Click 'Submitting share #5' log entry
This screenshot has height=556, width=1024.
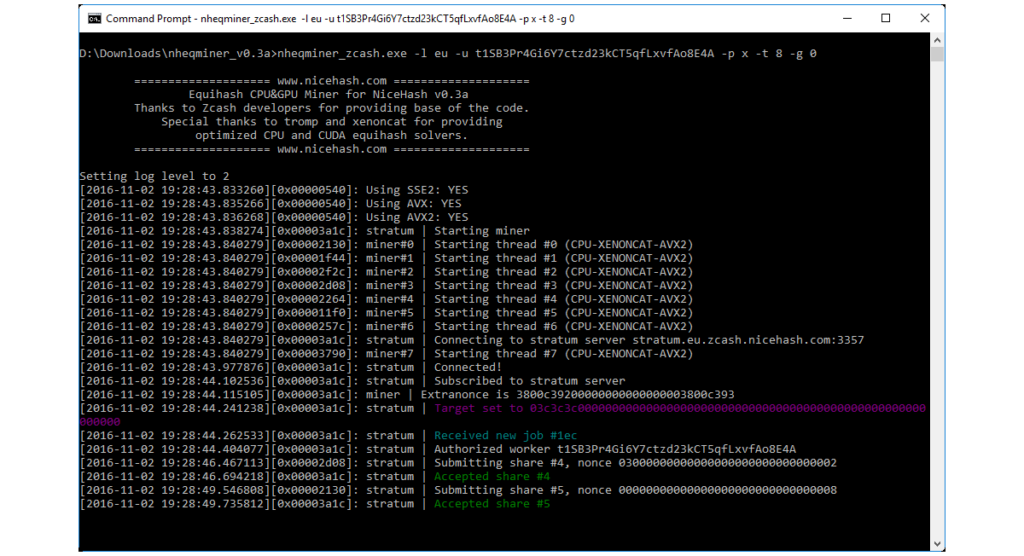pyautogui.click(x=458, y=490)
